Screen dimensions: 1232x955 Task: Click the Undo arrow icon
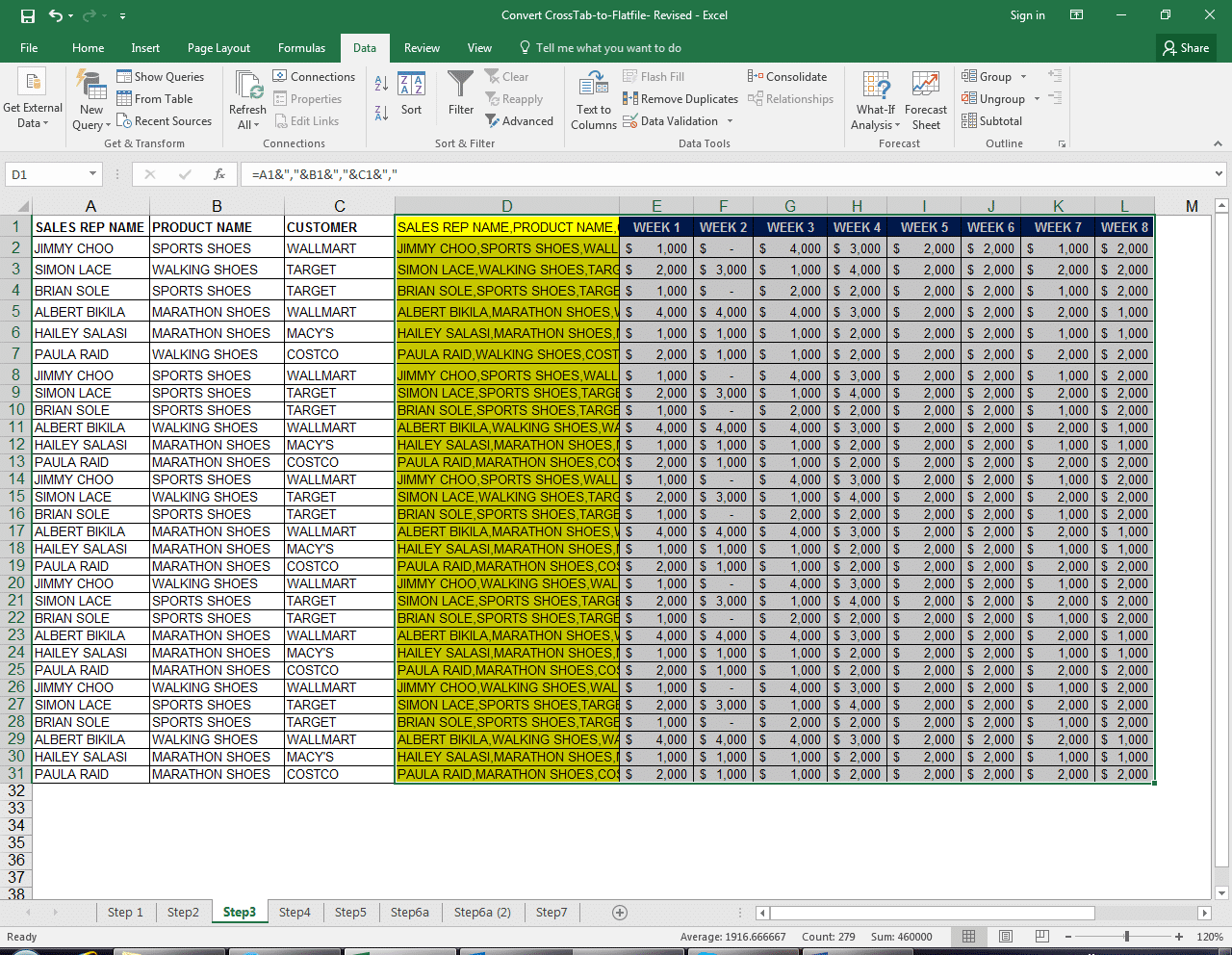pyautogui.click(x=56, y=15)
